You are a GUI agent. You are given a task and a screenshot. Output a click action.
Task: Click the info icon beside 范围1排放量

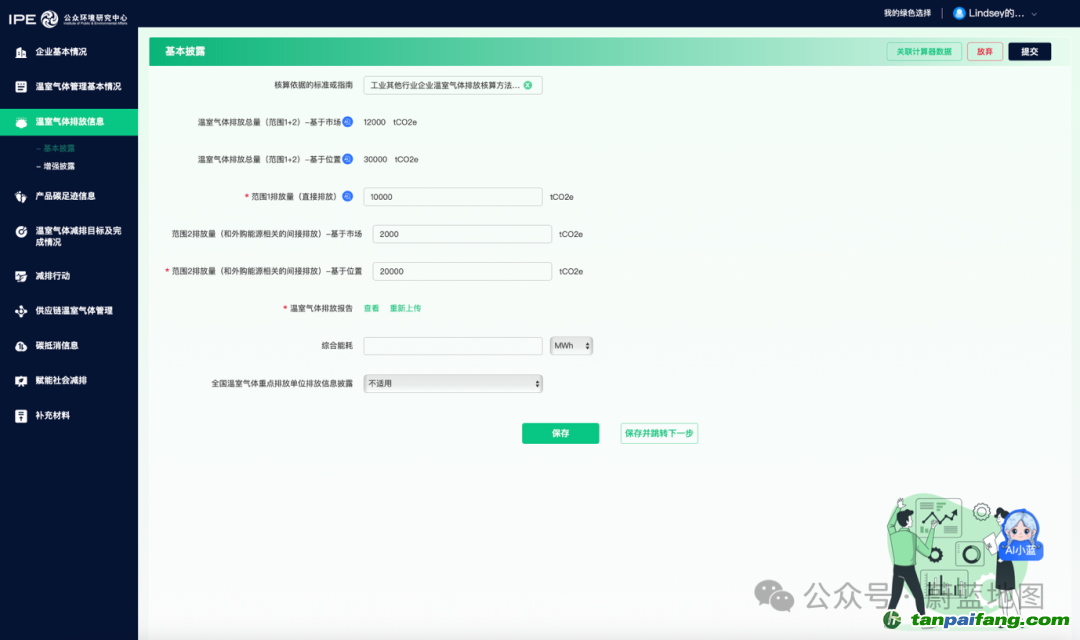[348, 197]
